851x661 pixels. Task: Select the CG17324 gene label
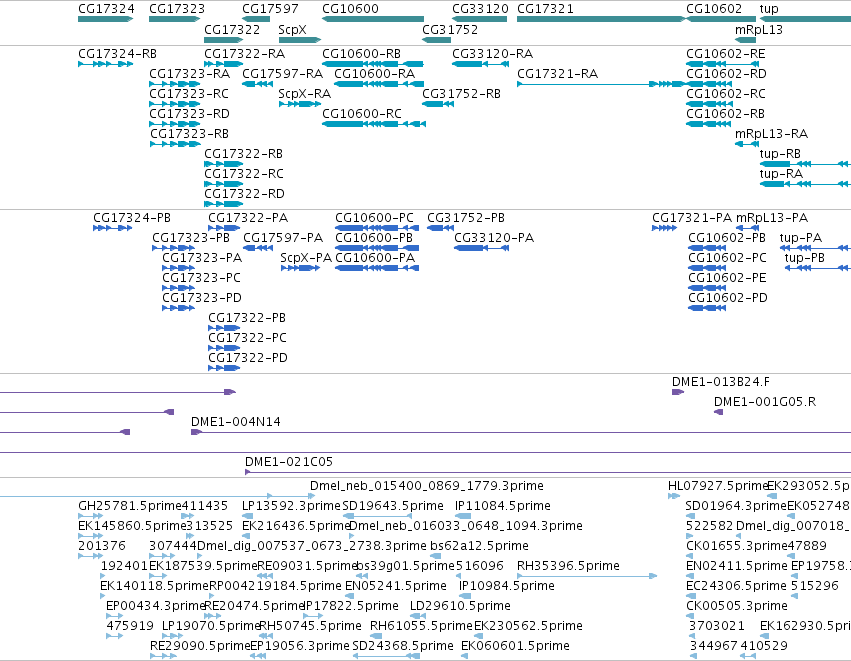click(x=106, y=9)
